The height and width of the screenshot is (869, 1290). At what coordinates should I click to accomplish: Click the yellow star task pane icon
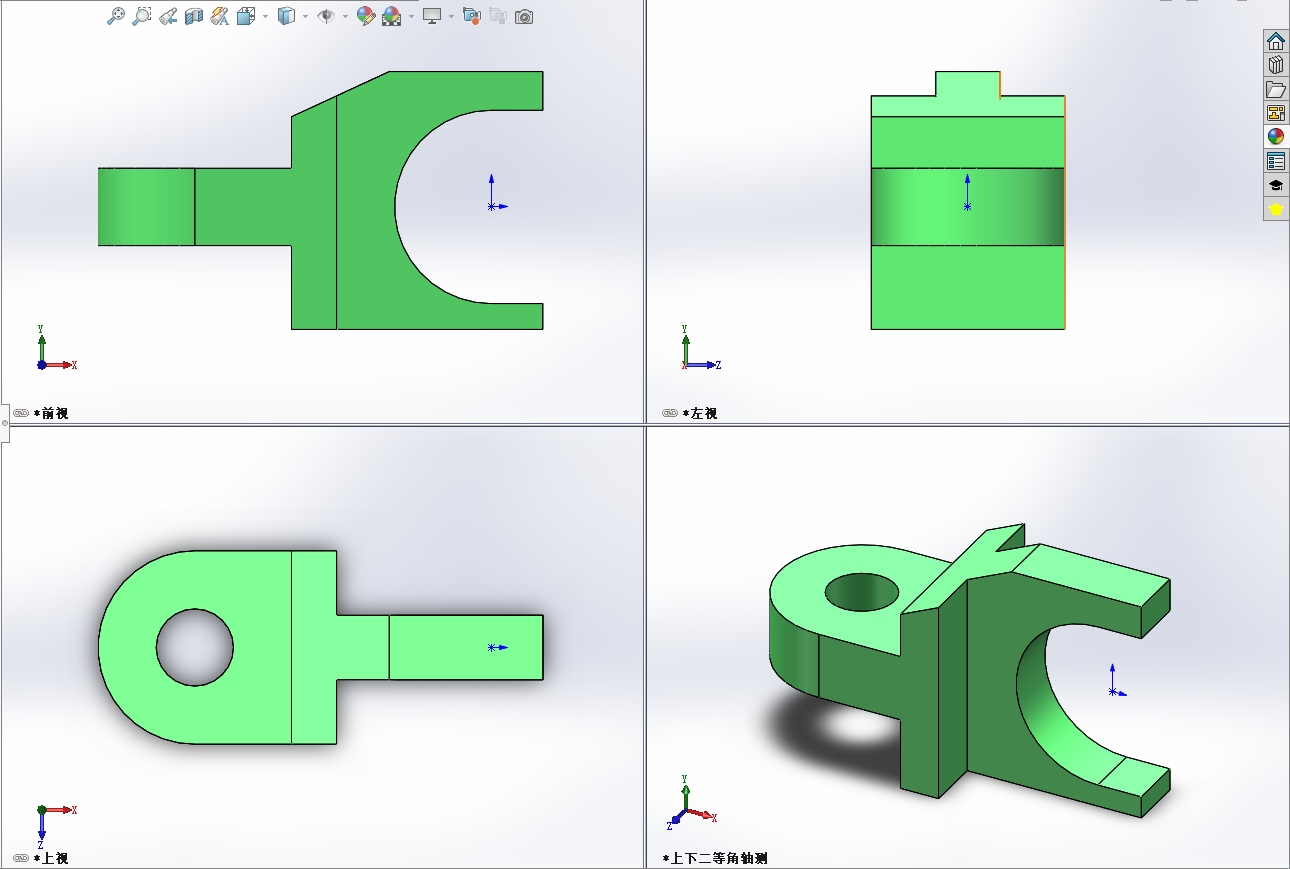(1276, 209)
